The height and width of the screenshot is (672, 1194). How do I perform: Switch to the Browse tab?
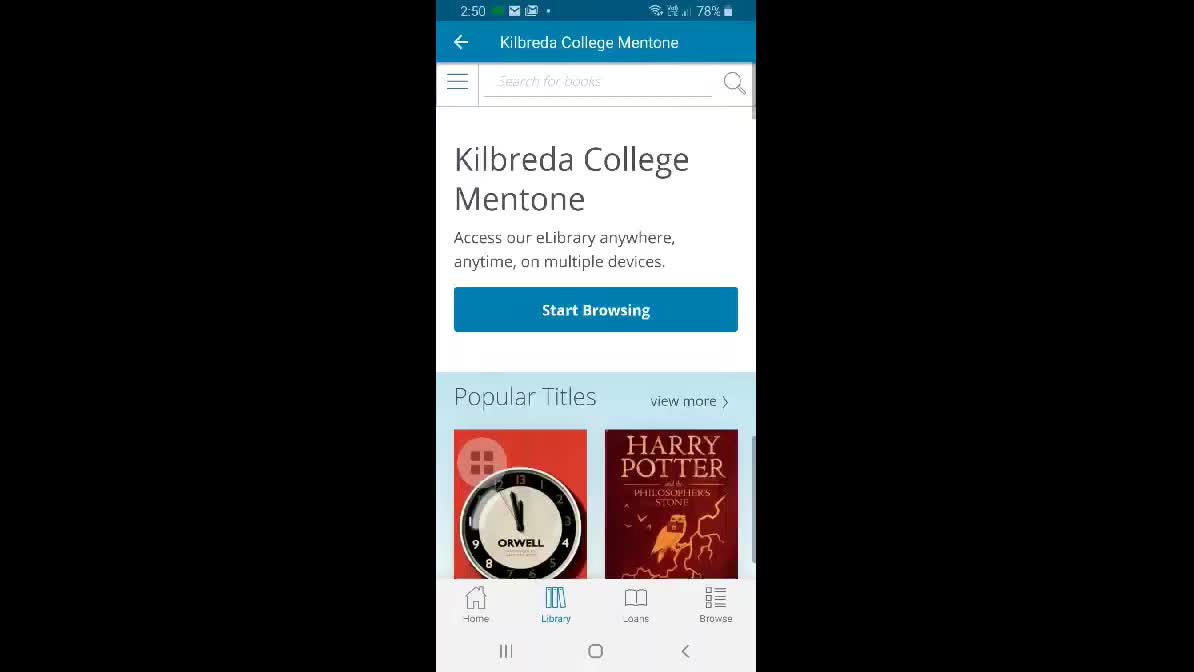tap(716, 605)
